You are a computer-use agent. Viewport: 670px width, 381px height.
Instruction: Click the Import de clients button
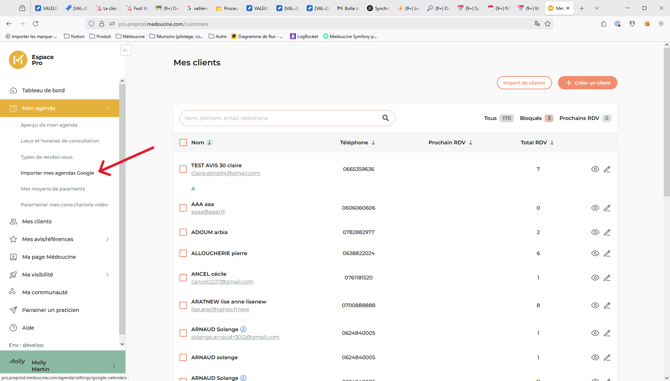(524, 83)
